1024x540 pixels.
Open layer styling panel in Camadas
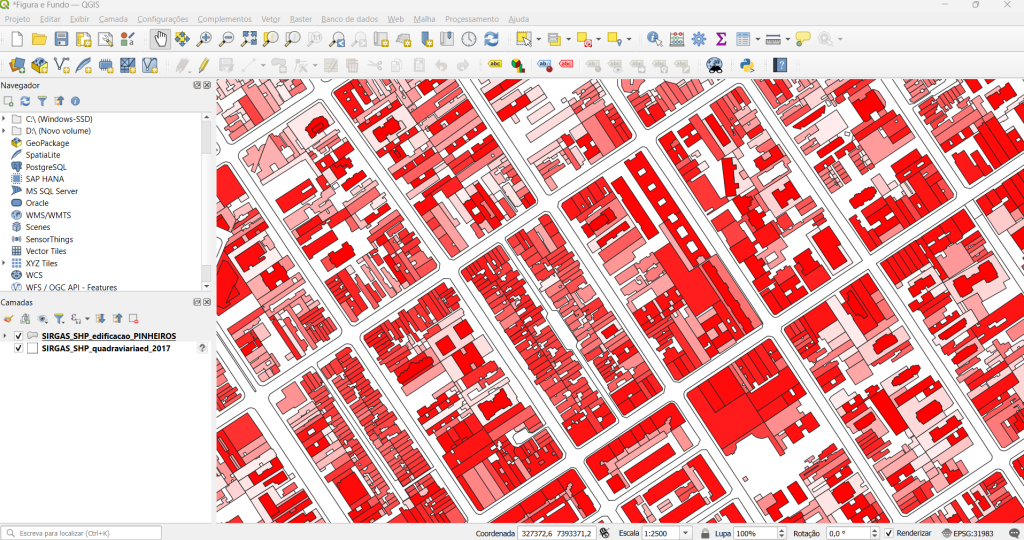tap(8, 319)
